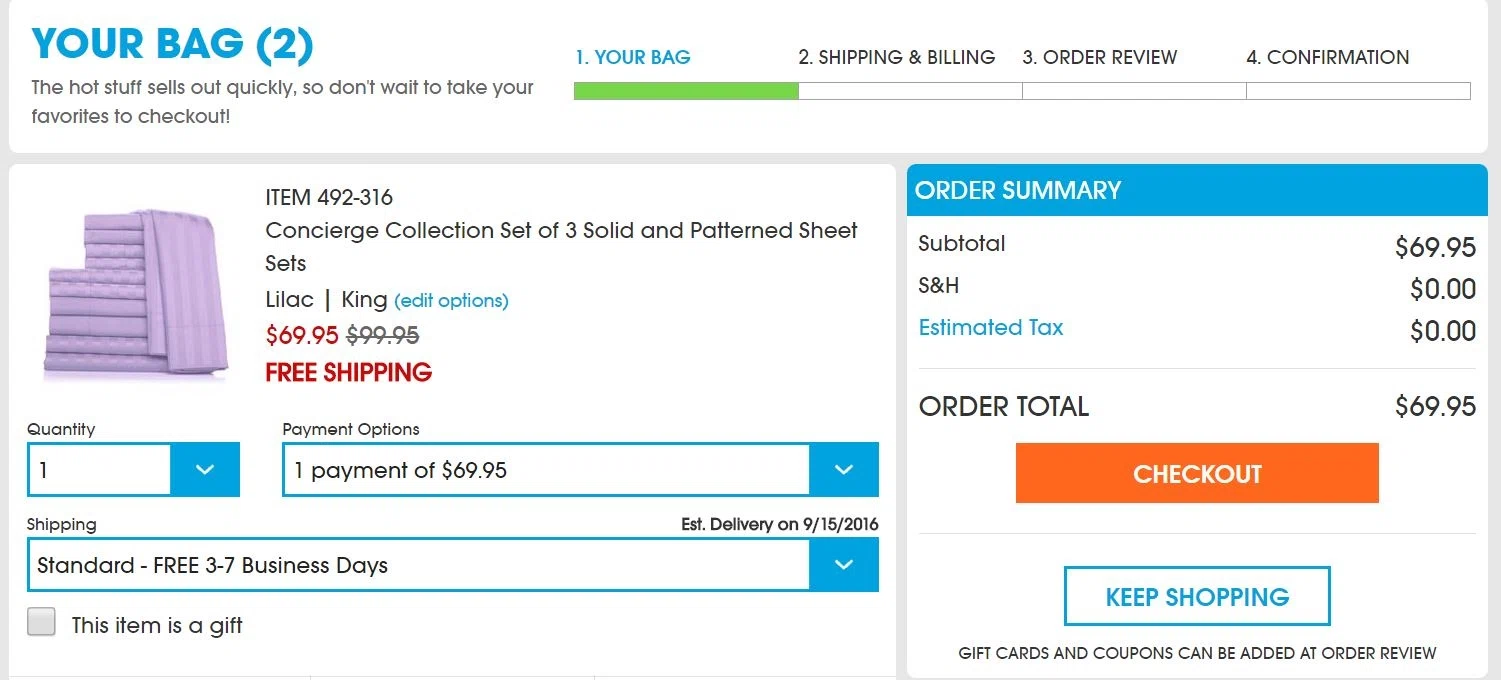Click the Shipping method chevron arrow
The width and height of the screenshot is (1501, 680).
[x=844, y=564]
